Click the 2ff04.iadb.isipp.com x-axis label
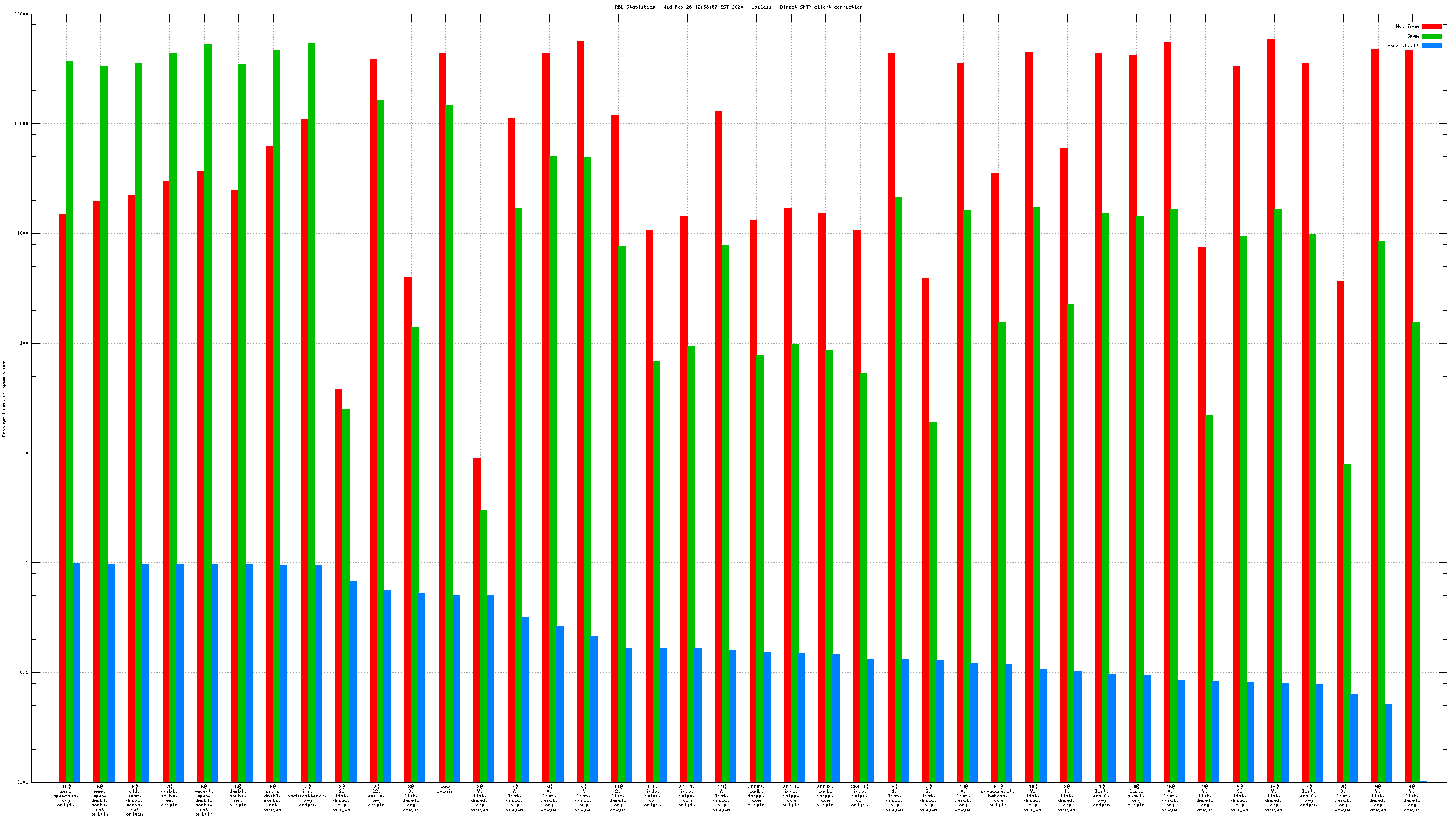This screenshot has width=1456, height=819. (x=686, y=796)
